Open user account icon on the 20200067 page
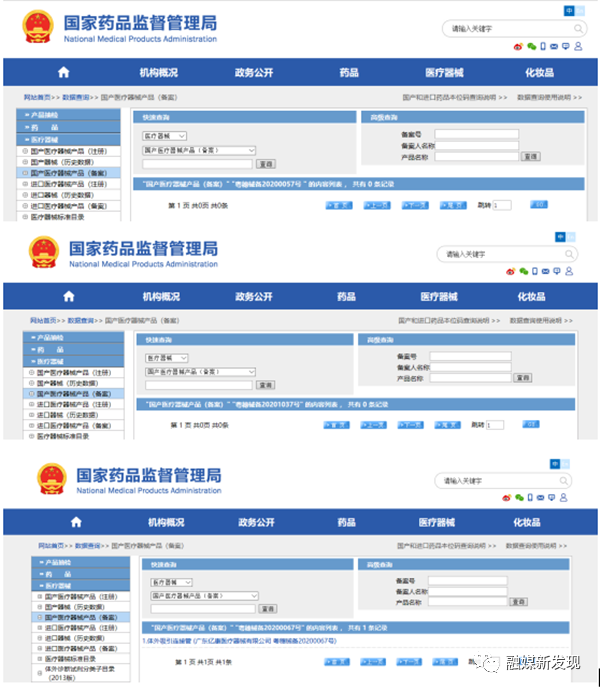Screen dimensions: 600x690 (563, 497)
